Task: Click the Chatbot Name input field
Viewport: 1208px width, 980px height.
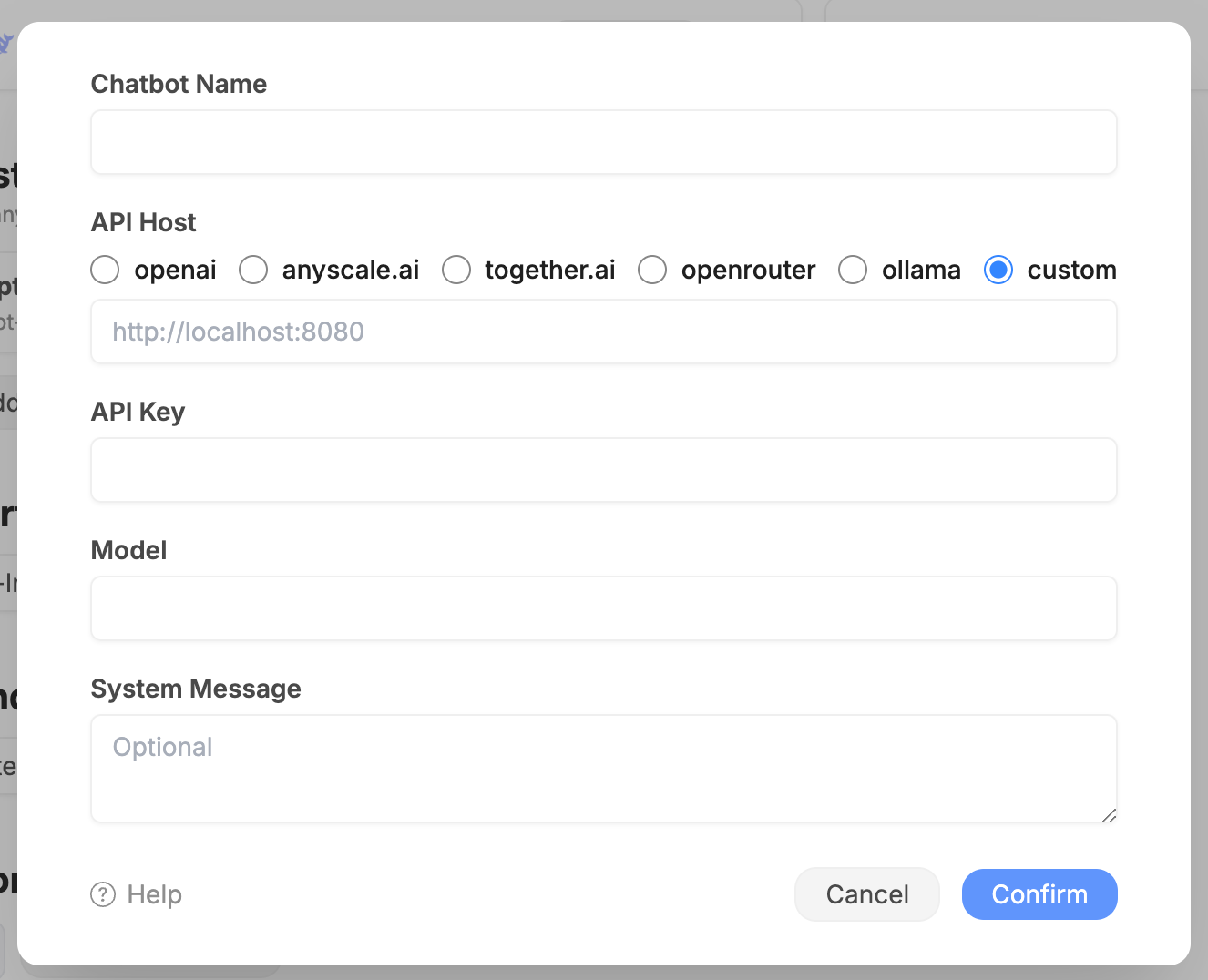Action: [604, 142]
